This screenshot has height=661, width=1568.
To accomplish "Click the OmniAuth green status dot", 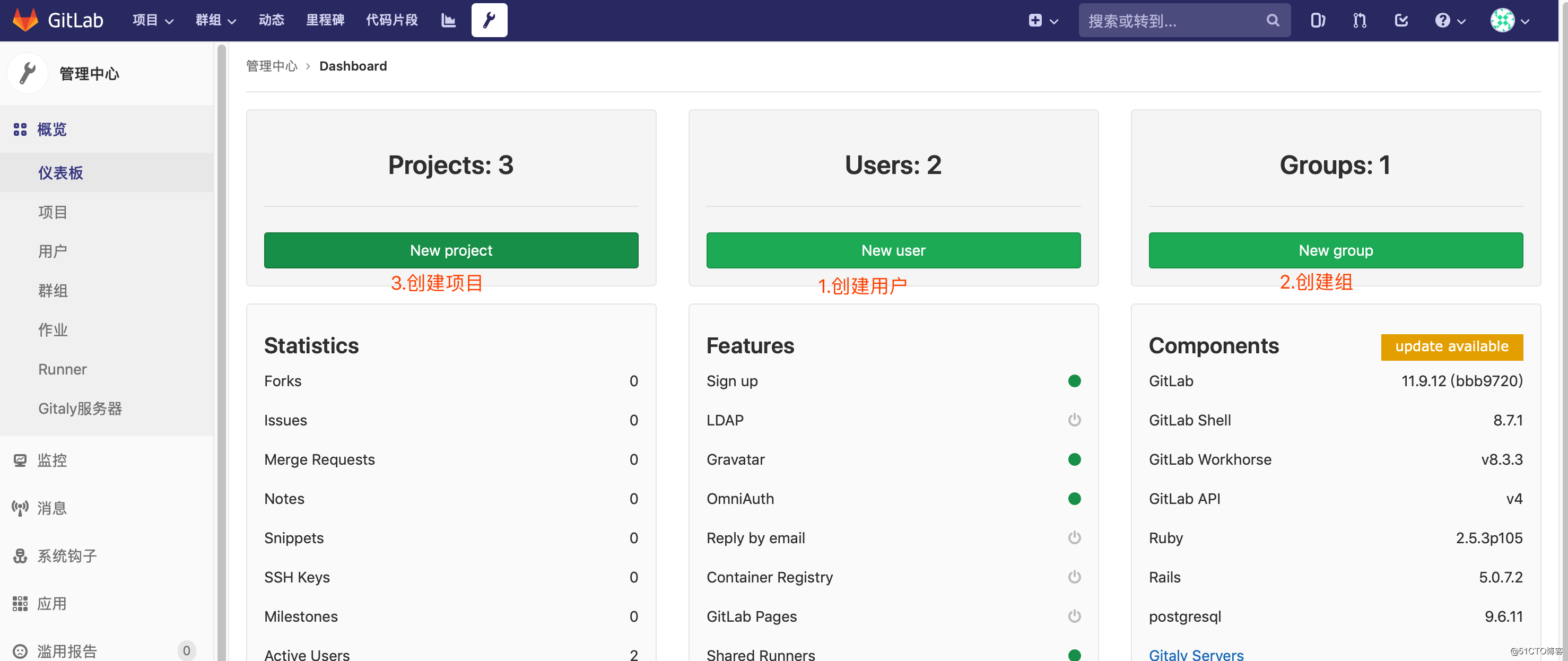I will coord(1074,499).
